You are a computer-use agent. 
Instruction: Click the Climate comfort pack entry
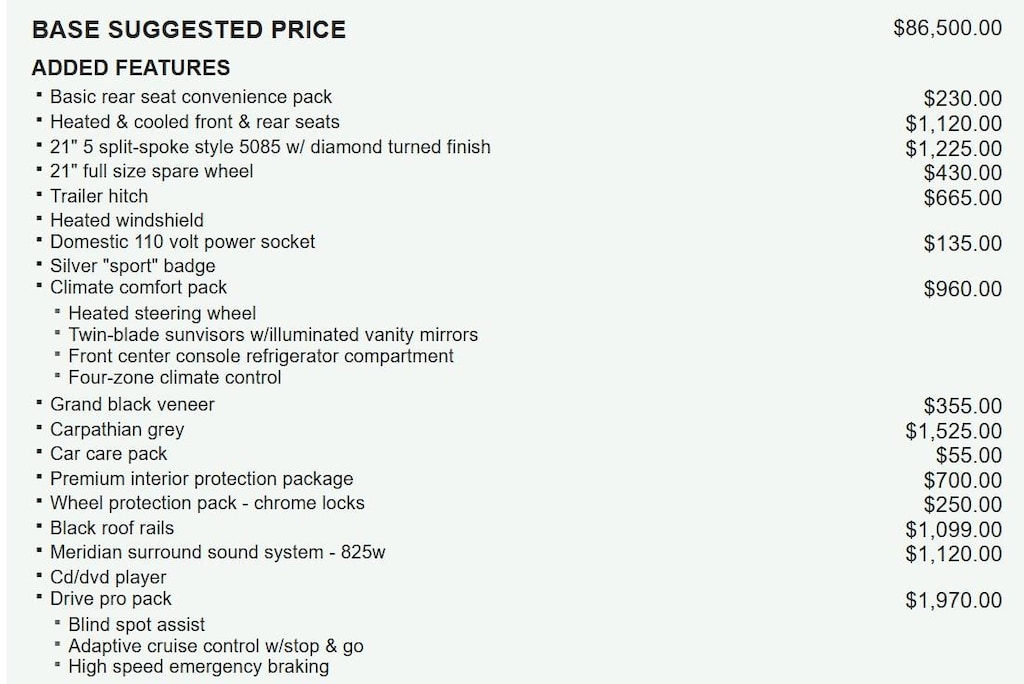[x=139, y=288]
